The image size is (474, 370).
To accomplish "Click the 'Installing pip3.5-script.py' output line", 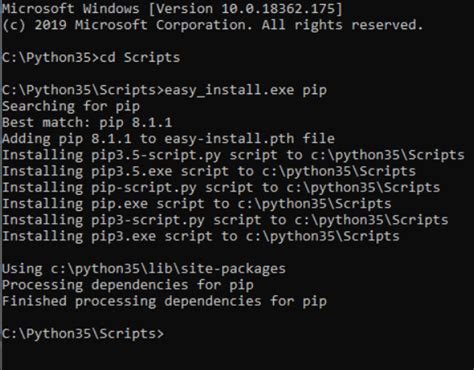I will (233, 155).
